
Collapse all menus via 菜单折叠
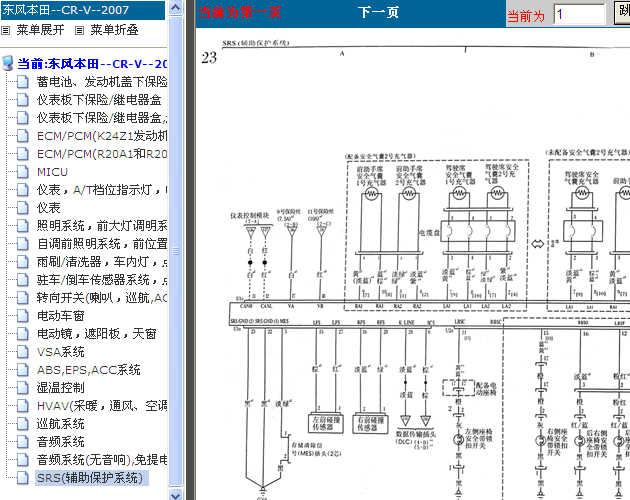[115, 30]
